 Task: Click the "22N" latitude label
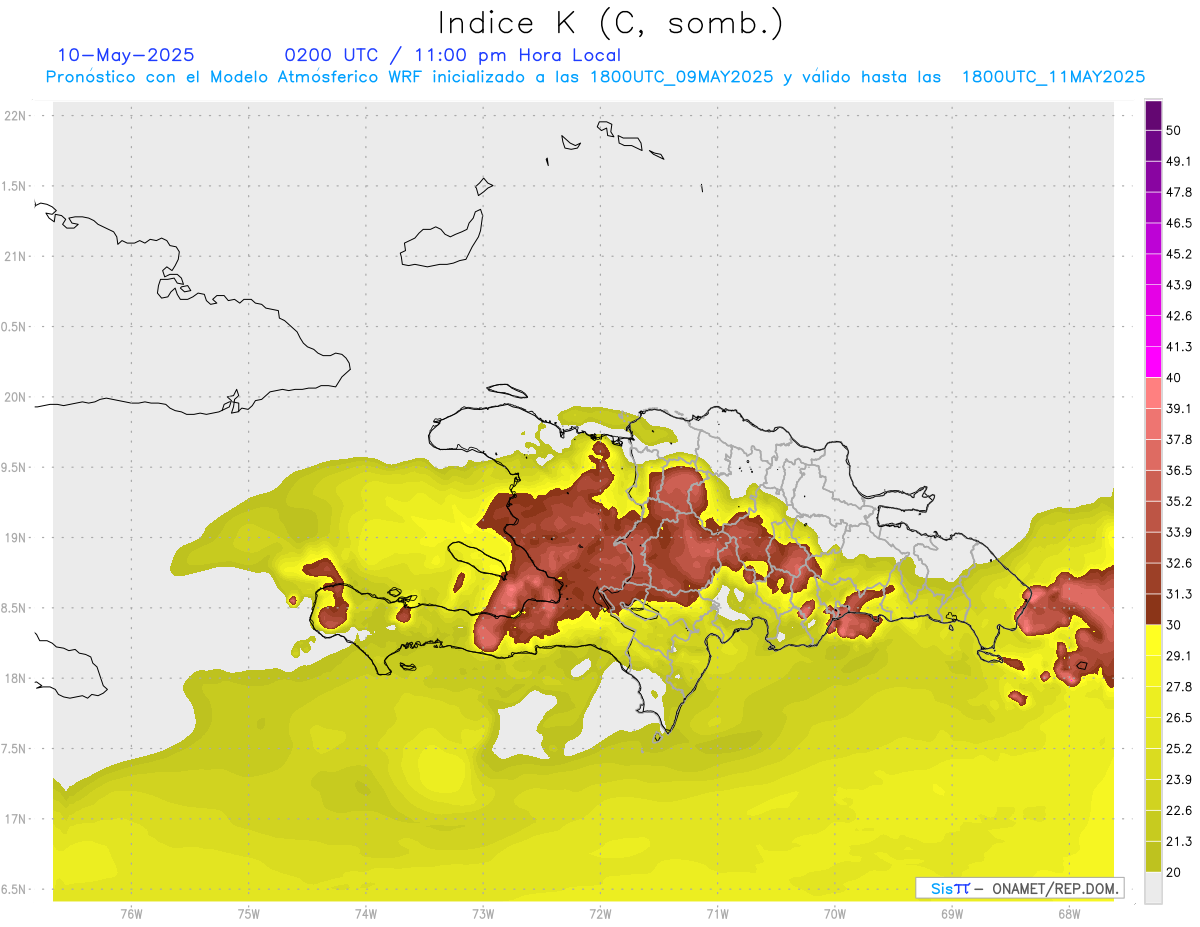15,115
